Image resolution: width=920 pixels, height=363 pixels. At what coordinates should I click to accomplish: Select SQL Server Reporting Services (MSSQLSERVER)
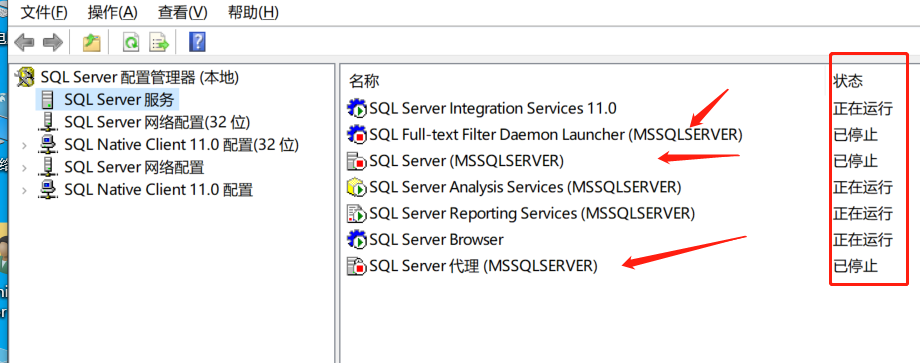[x=532, y=213]
